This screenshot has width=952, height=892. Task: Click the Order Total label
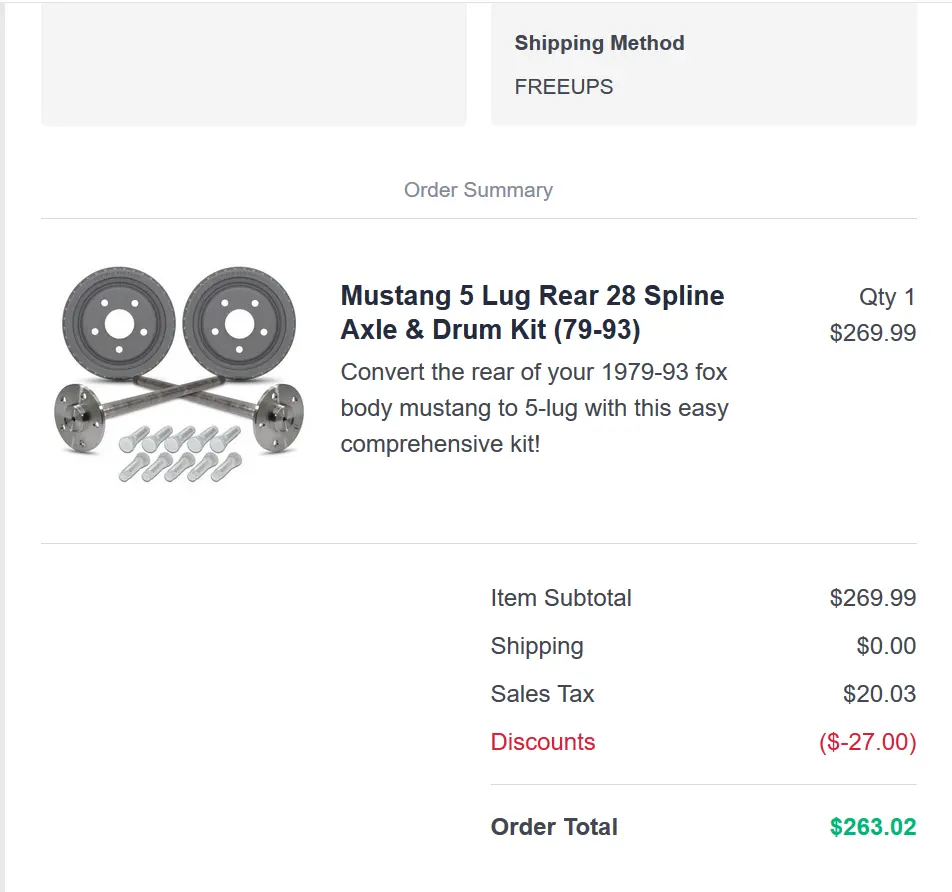(554, 827)
